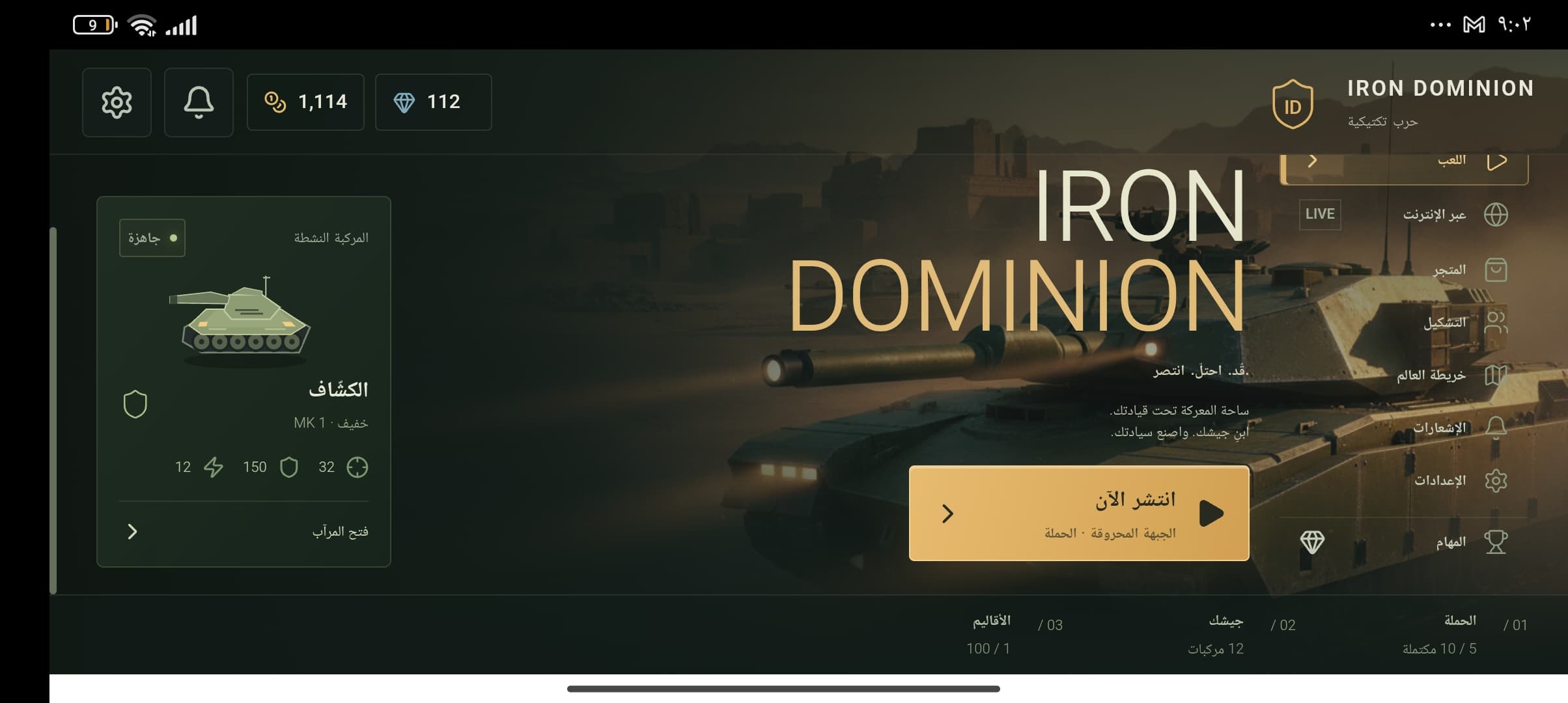Click the MK 1 · خفيف label

point(331,423)
